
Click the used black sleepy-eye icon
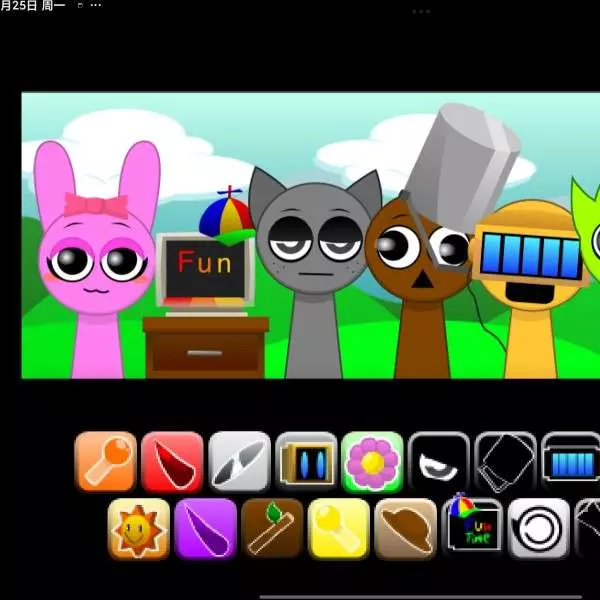click(439, 461)
